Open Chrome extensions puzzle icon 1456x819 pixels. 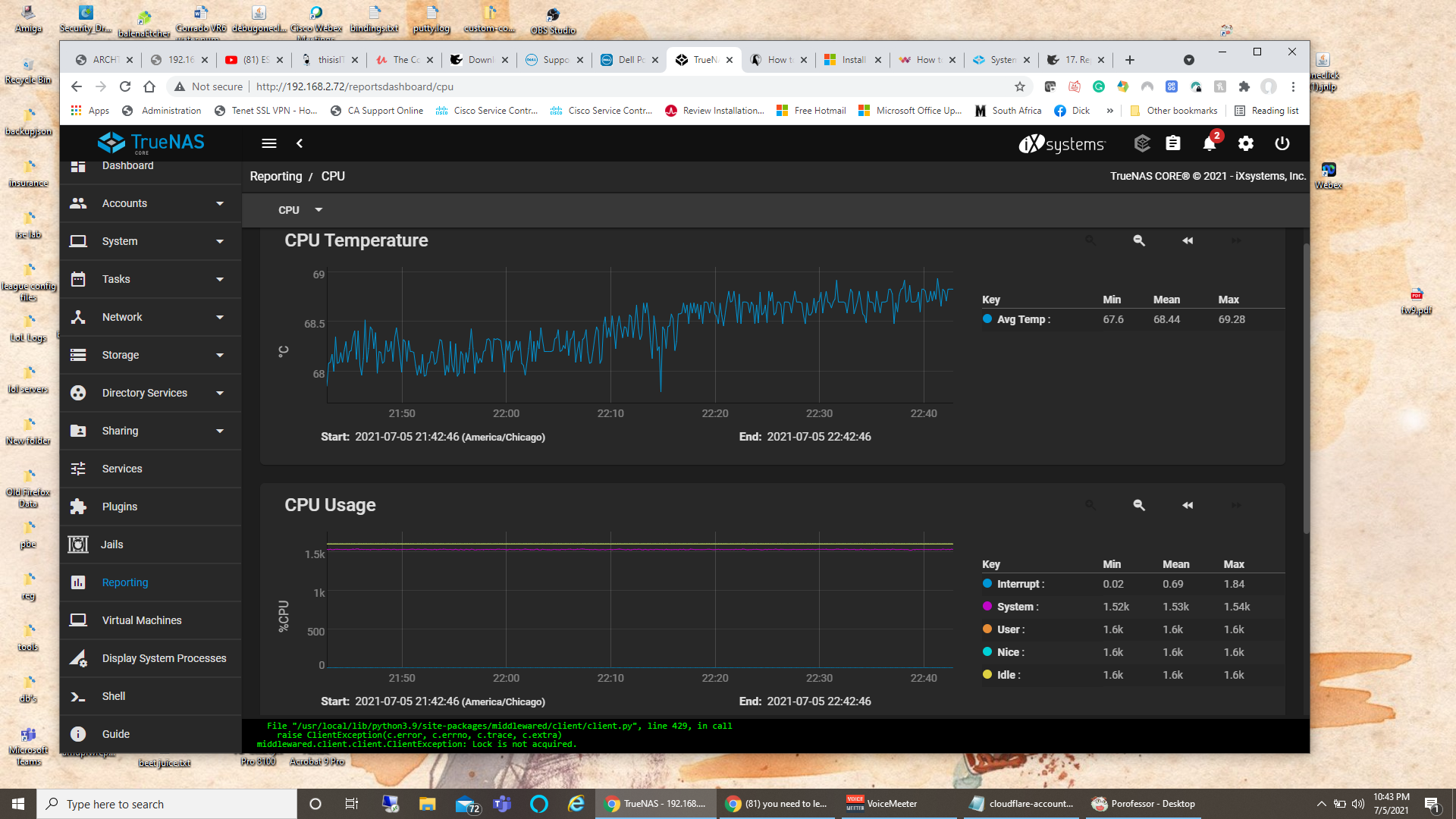click(x=1244, y=86)
